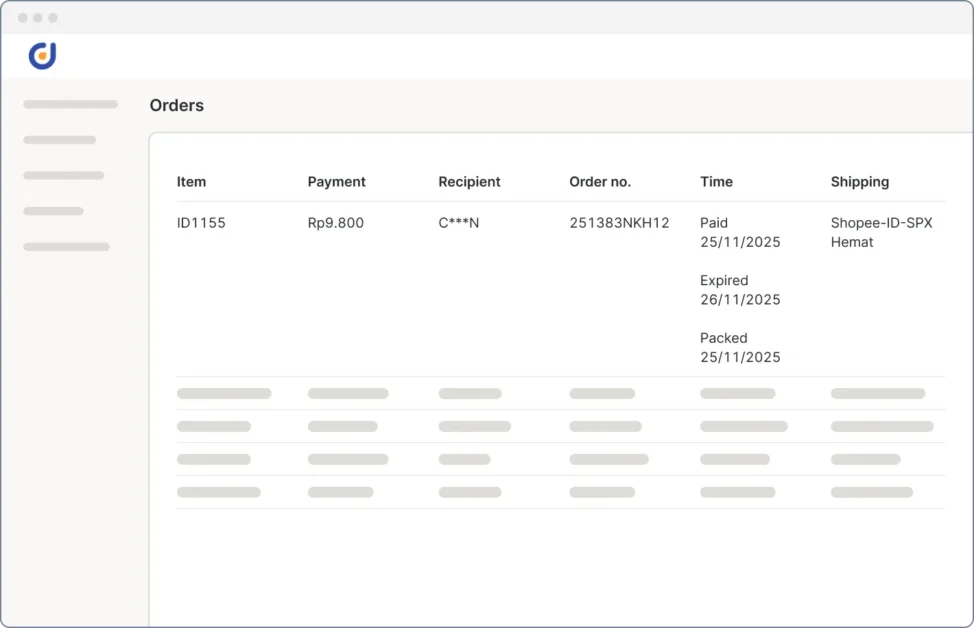Open item ID1155 in the orders table
This screenshot has width=974, height=628.
point(201,223)
